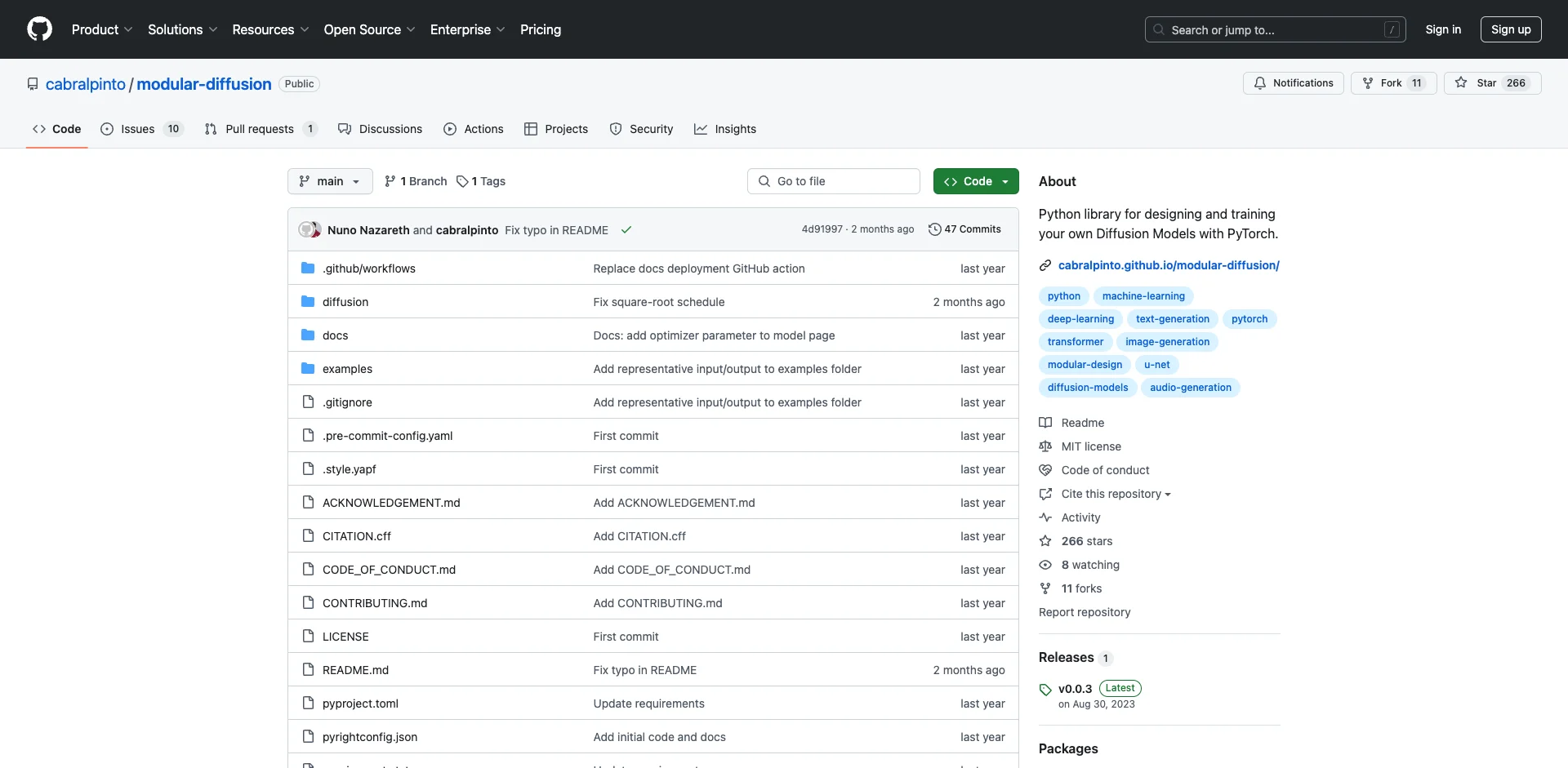Viewport: 1568px width, 768px height.
Task: Expand Cite this repository dropdown
Action: [1116, 494]
